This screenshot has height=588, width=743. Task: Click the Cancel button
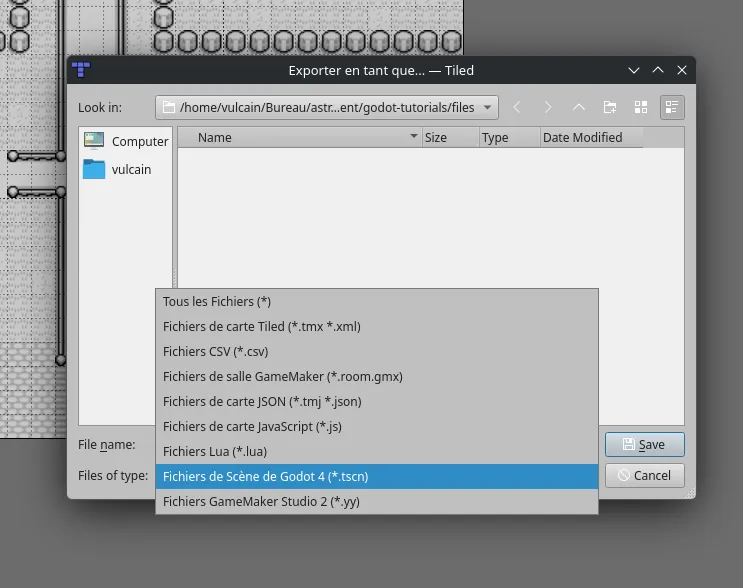point(644,475)
